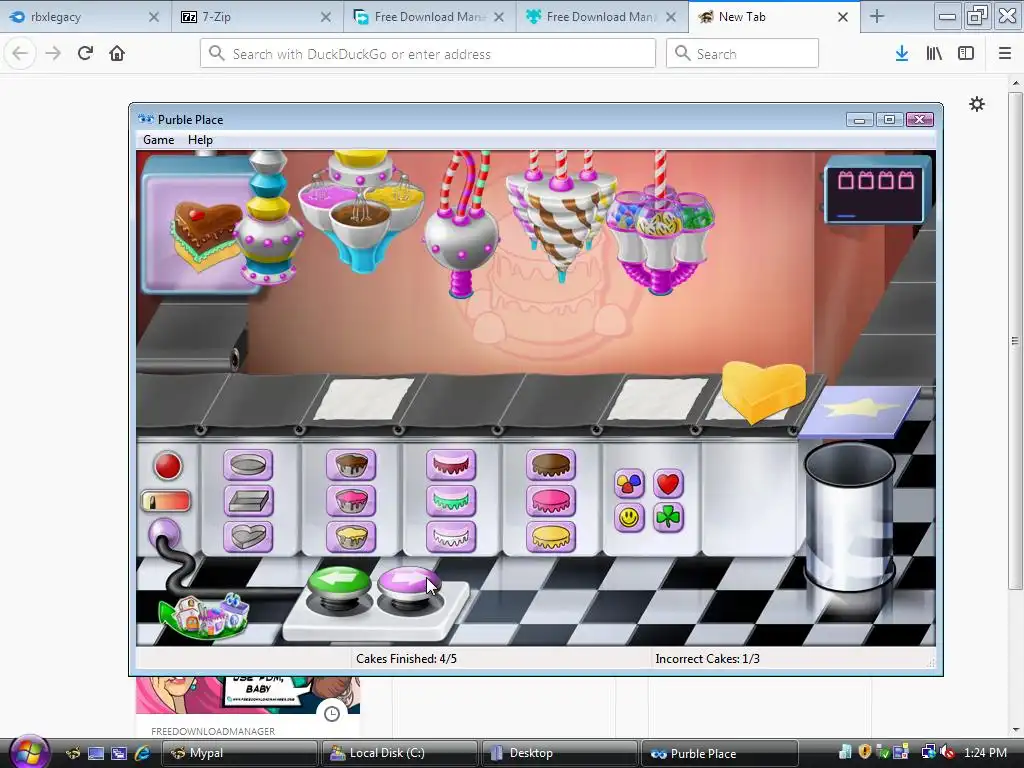Open Local Disk (C:) taskbar button
The height and width of the screenshot is (768, 1024).
coord(399,753)
